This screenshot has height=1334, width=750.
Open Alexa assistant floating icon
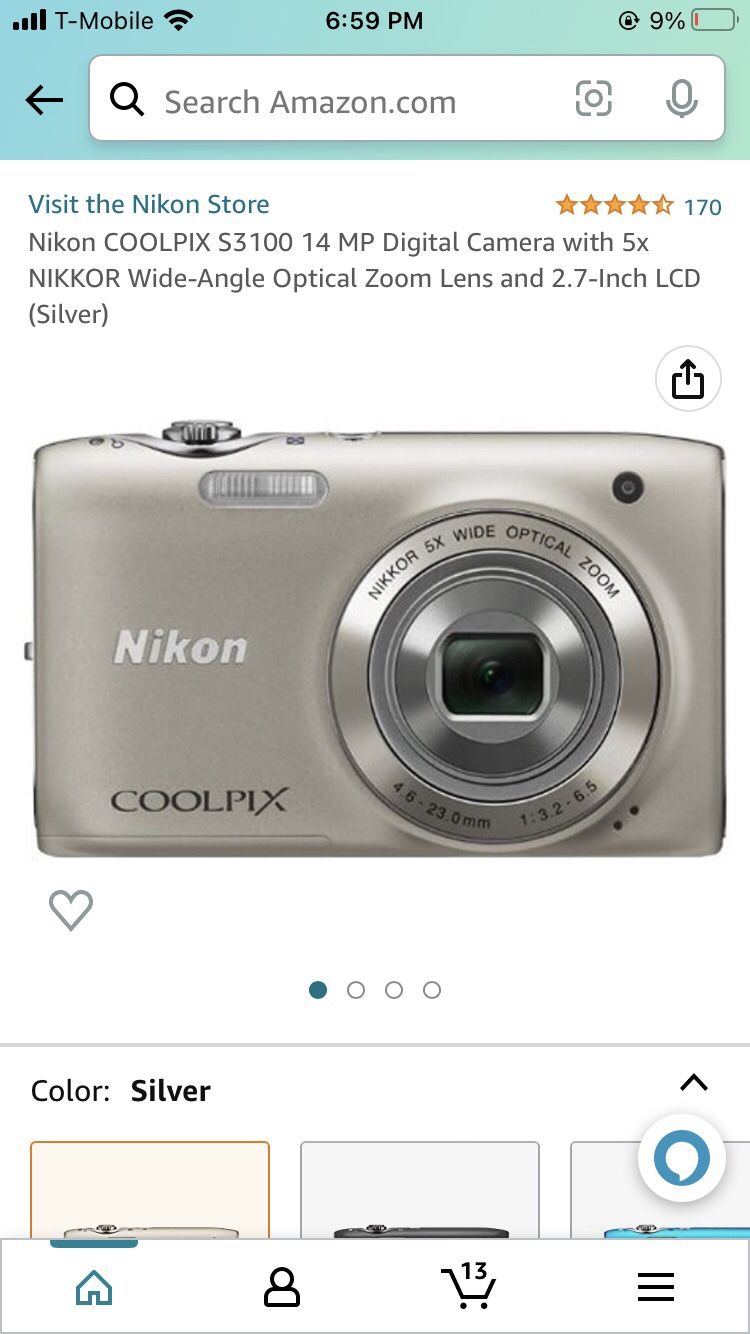tap(682, 1158)
